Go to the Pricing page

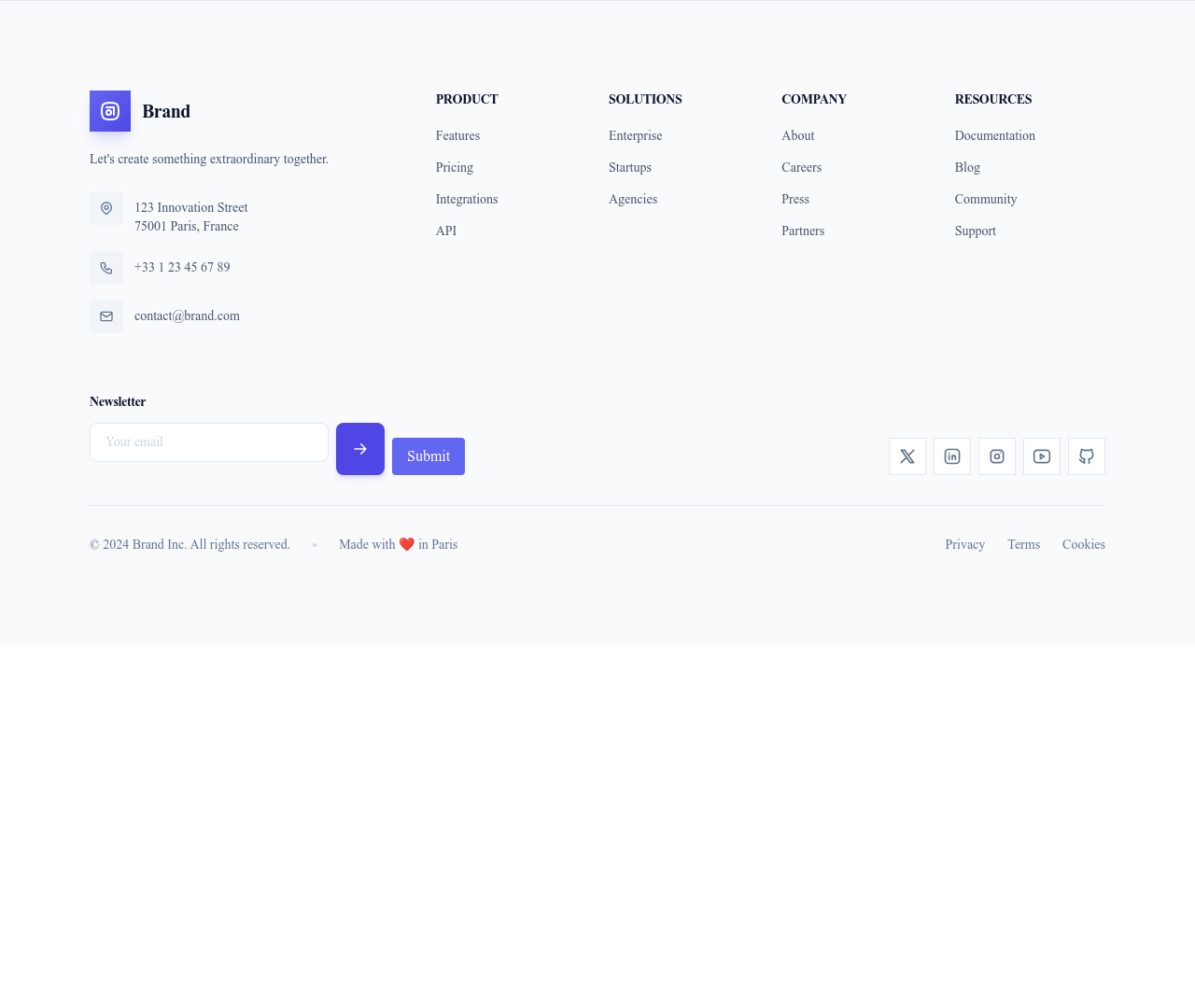coord(455,167)
